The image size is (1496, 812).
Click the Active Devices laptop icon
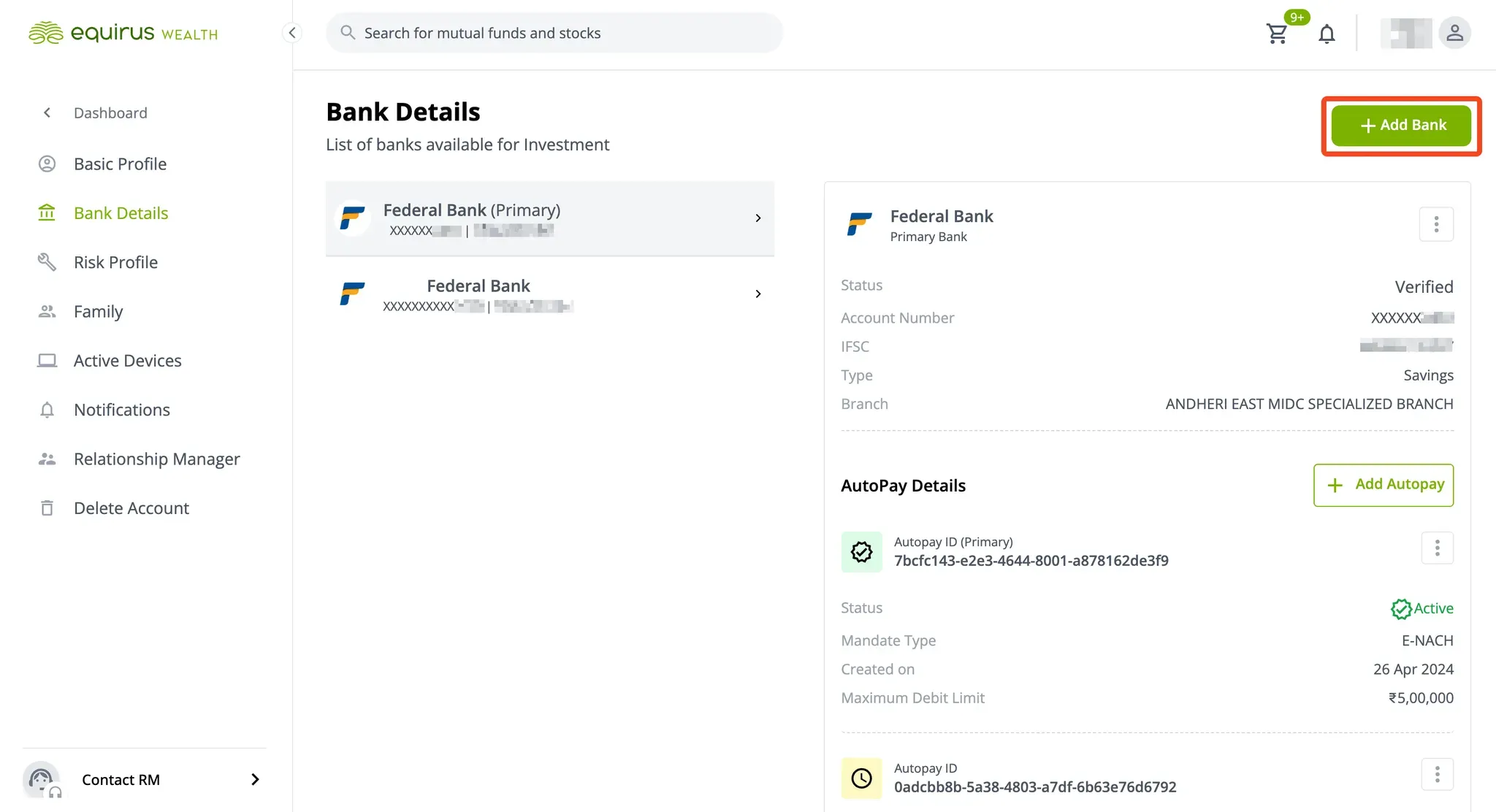(47, 360)
